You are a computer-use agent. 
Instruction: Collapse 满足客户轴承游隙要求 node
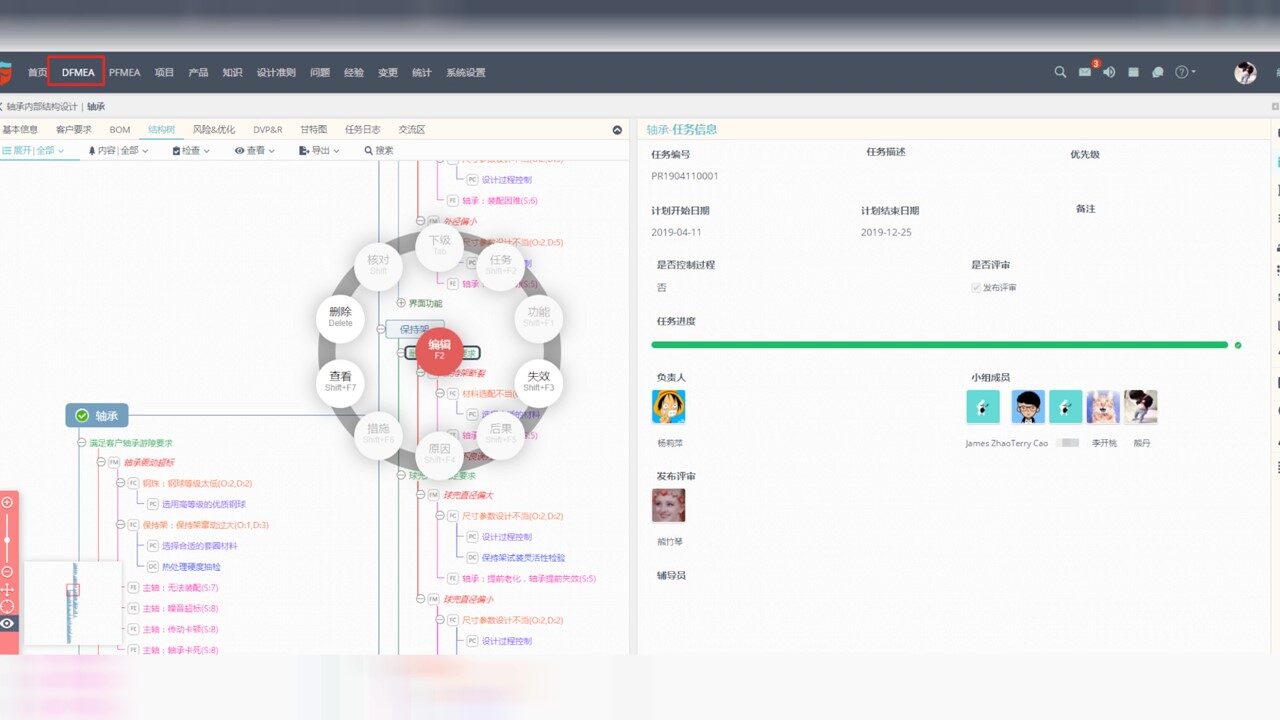click(x=82, y=442)
